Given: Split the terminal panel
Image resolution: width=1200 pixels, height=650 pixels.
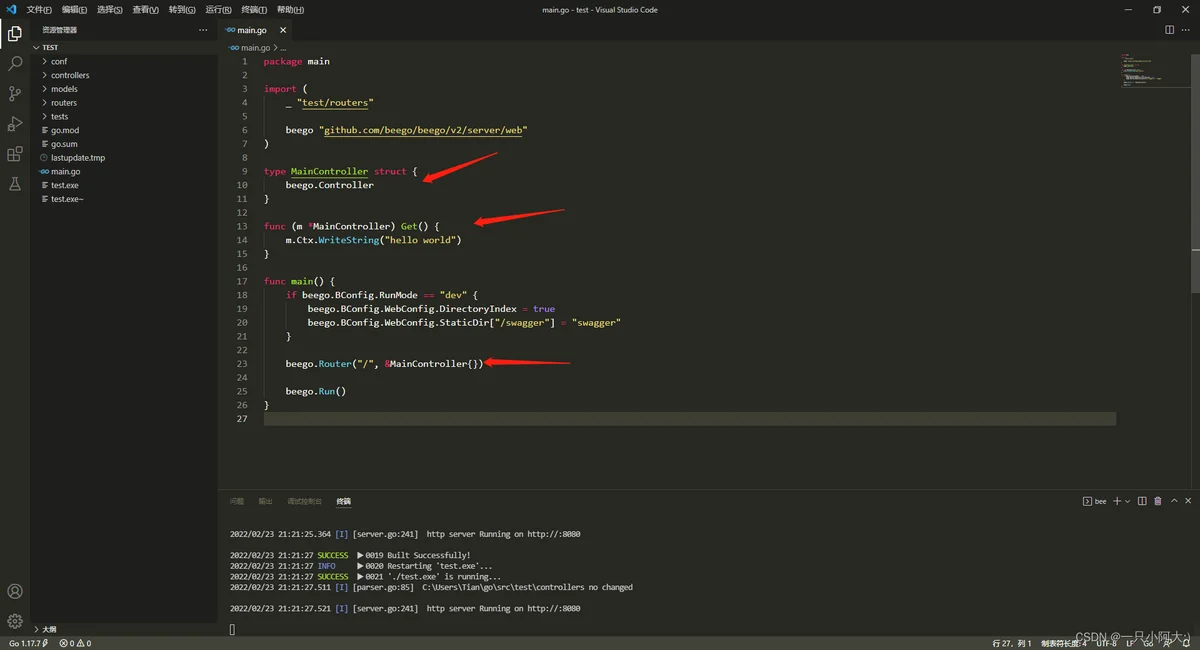Looking at the screenshot, I should click(x=1142, y=501).
